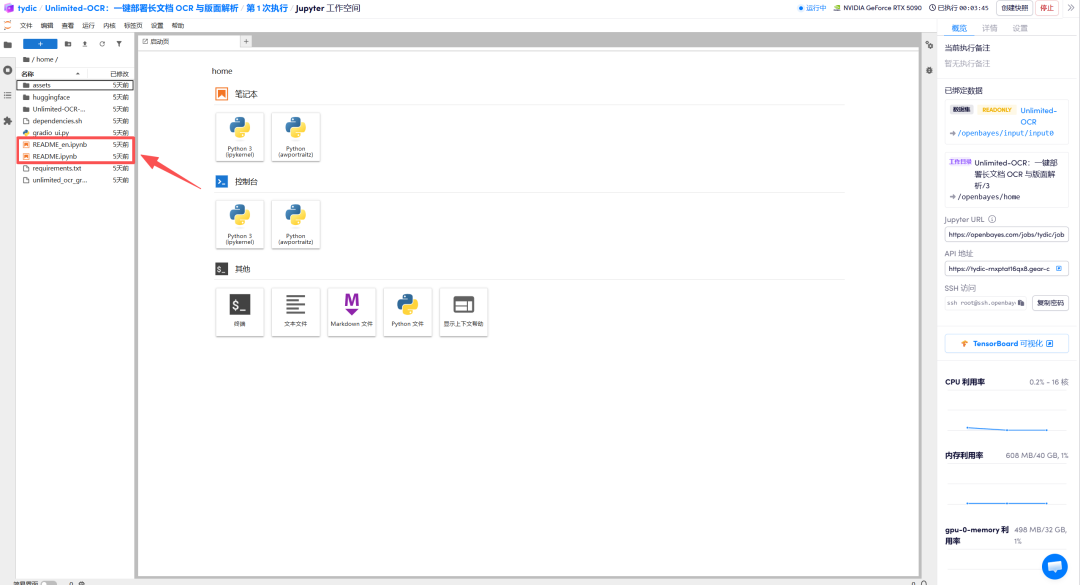Click the Jupyter URL field
The image size is (1080, 585).
point(1006,234)
